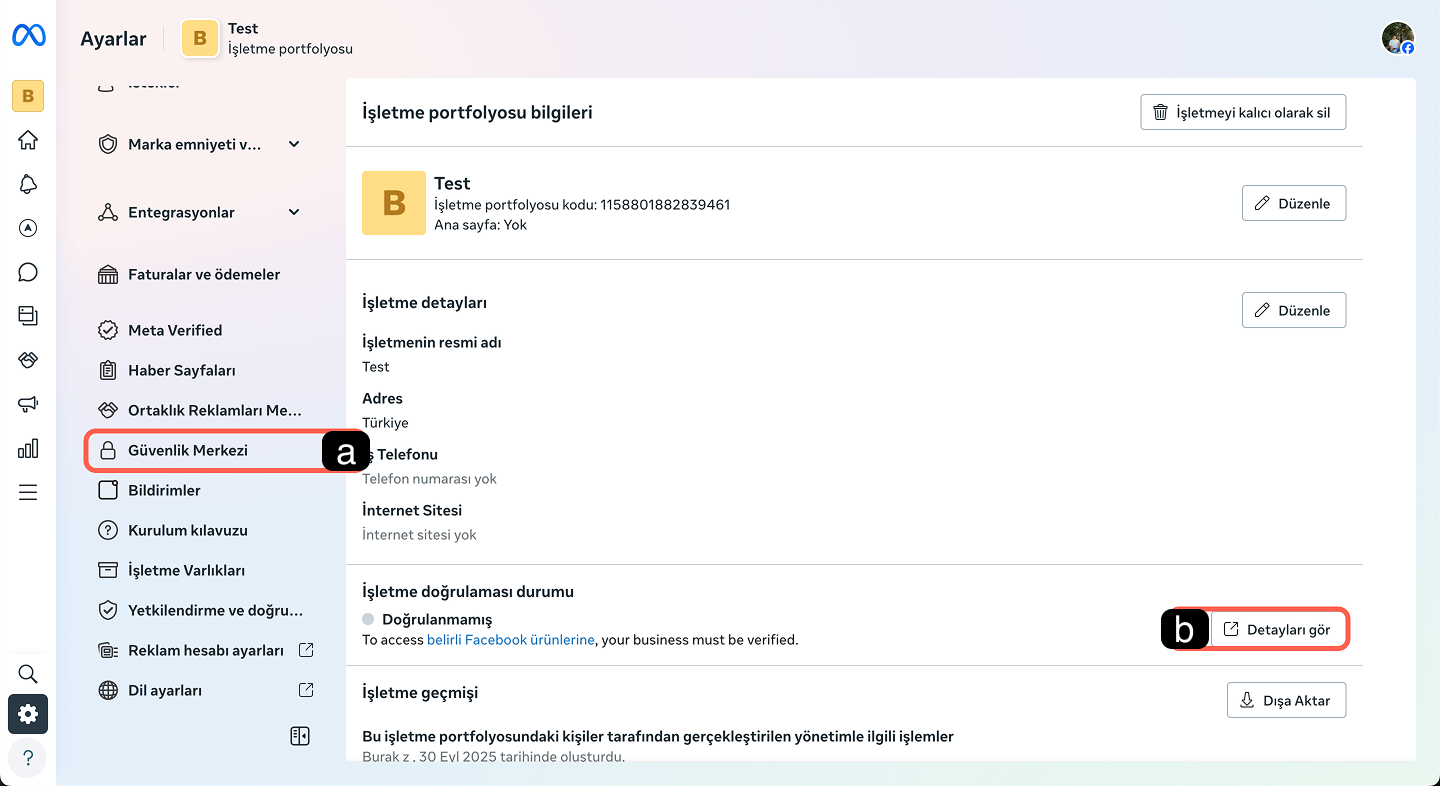Open the bar chart insights icon
Image resolution: width=1440 pixels, height=786 pixels.
tap(28, 448)
